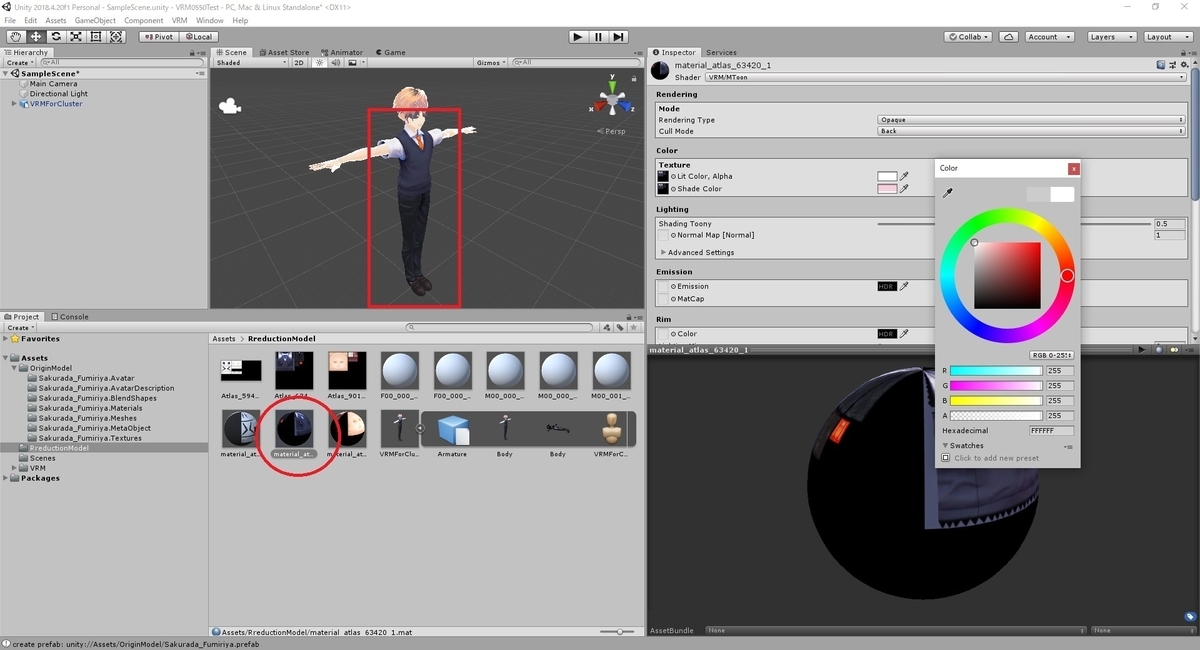Open Cull Mode dropdown set to Back
The image size is (1200, 650).
tap(1032, 131)
